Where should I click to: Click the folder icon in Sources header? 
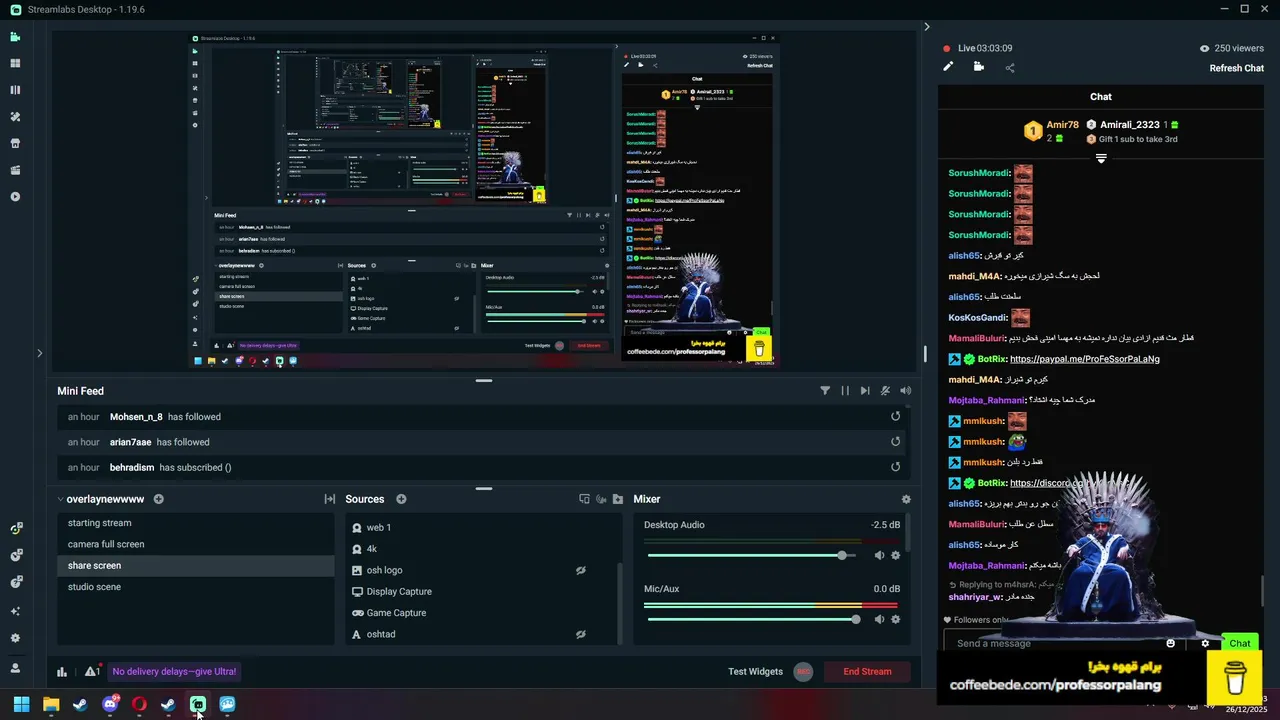pos(618,499)
